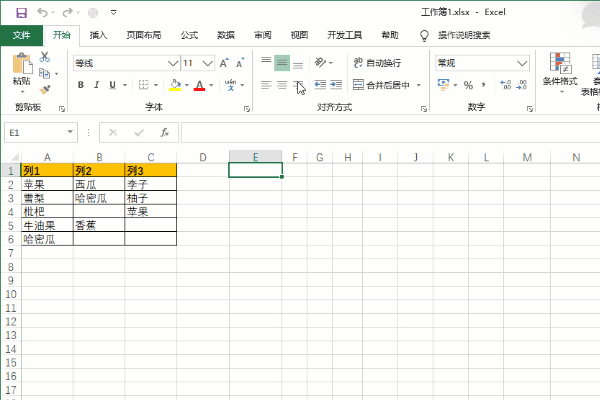Save the workbook with the floppy icon

[21, 13]
